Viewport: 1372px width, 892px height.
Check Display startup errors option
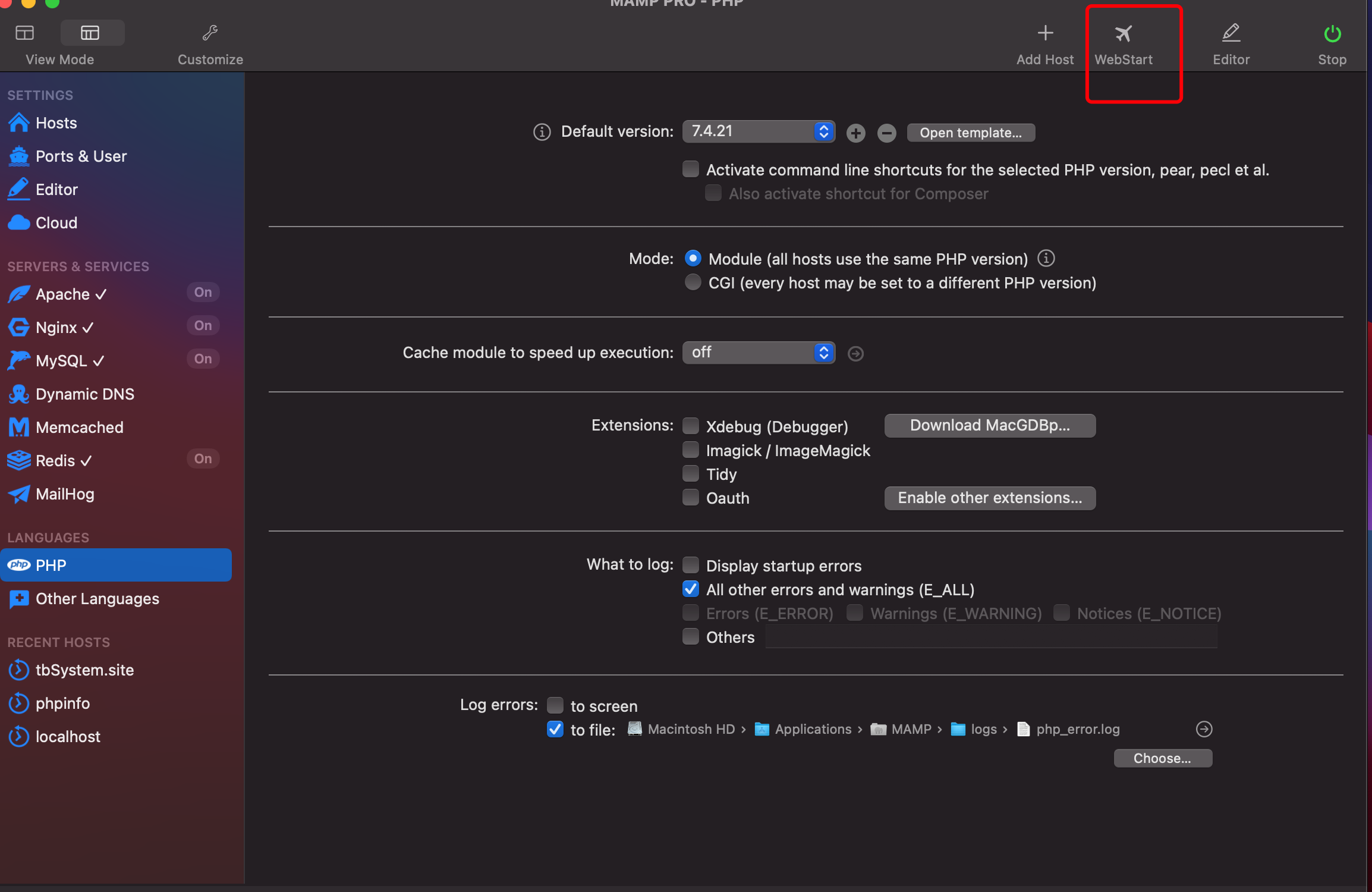coord(691,565)
